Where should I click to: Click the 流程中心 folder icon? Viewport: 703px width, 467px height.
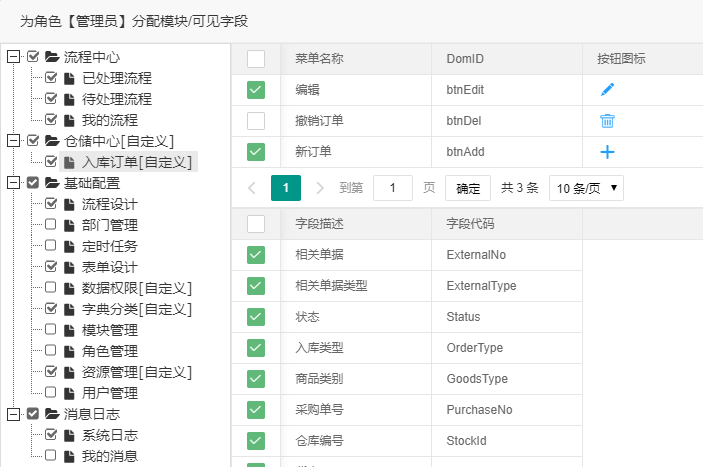52,57
